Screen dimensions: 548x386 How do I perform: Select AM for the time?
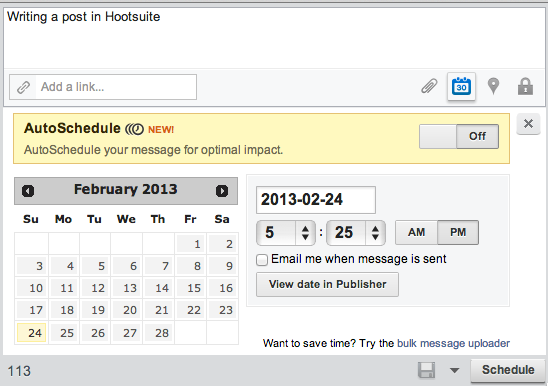(x=416, y=232)
